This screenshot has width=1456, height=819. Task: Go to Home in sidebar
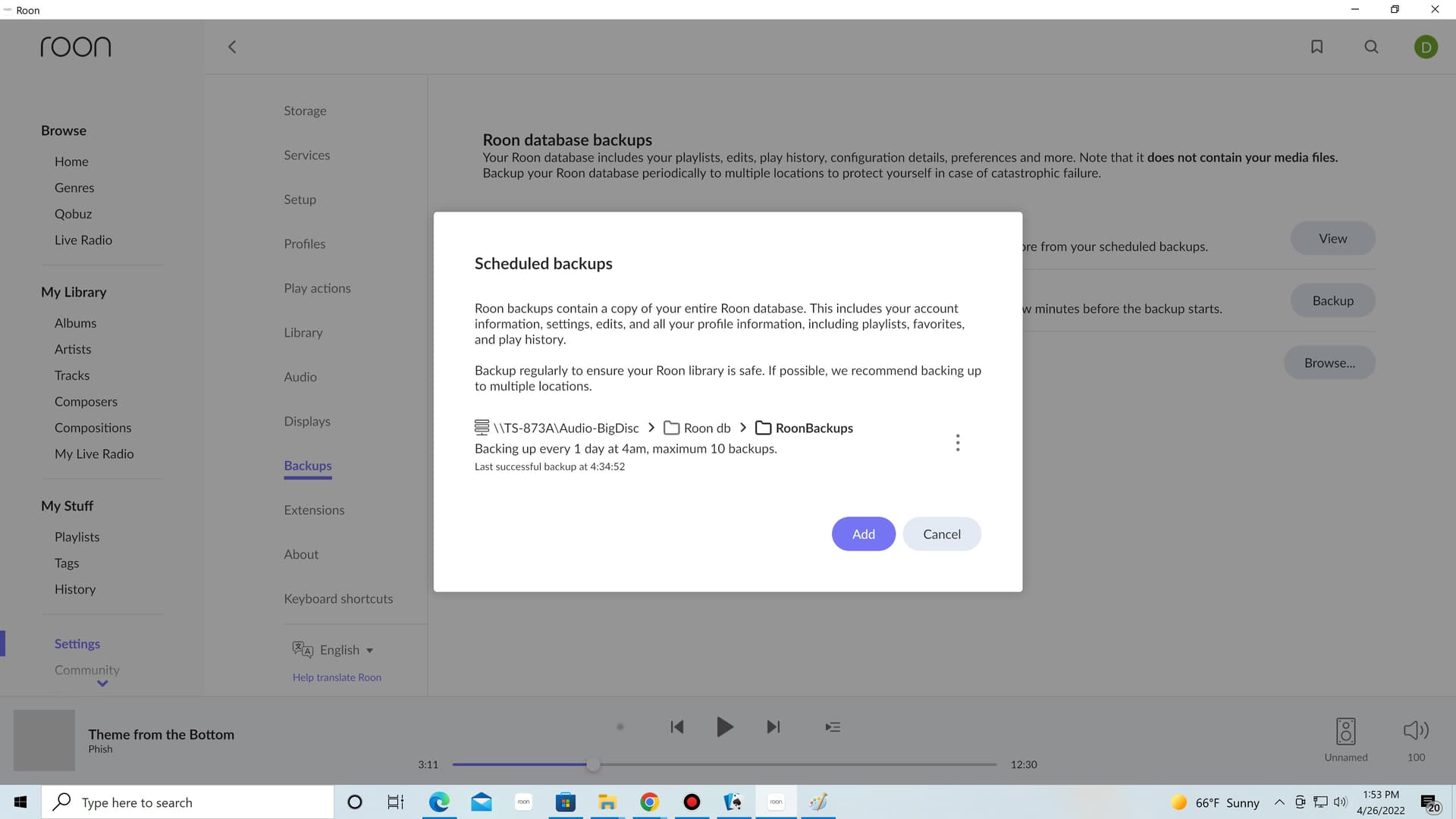point(71,162)
